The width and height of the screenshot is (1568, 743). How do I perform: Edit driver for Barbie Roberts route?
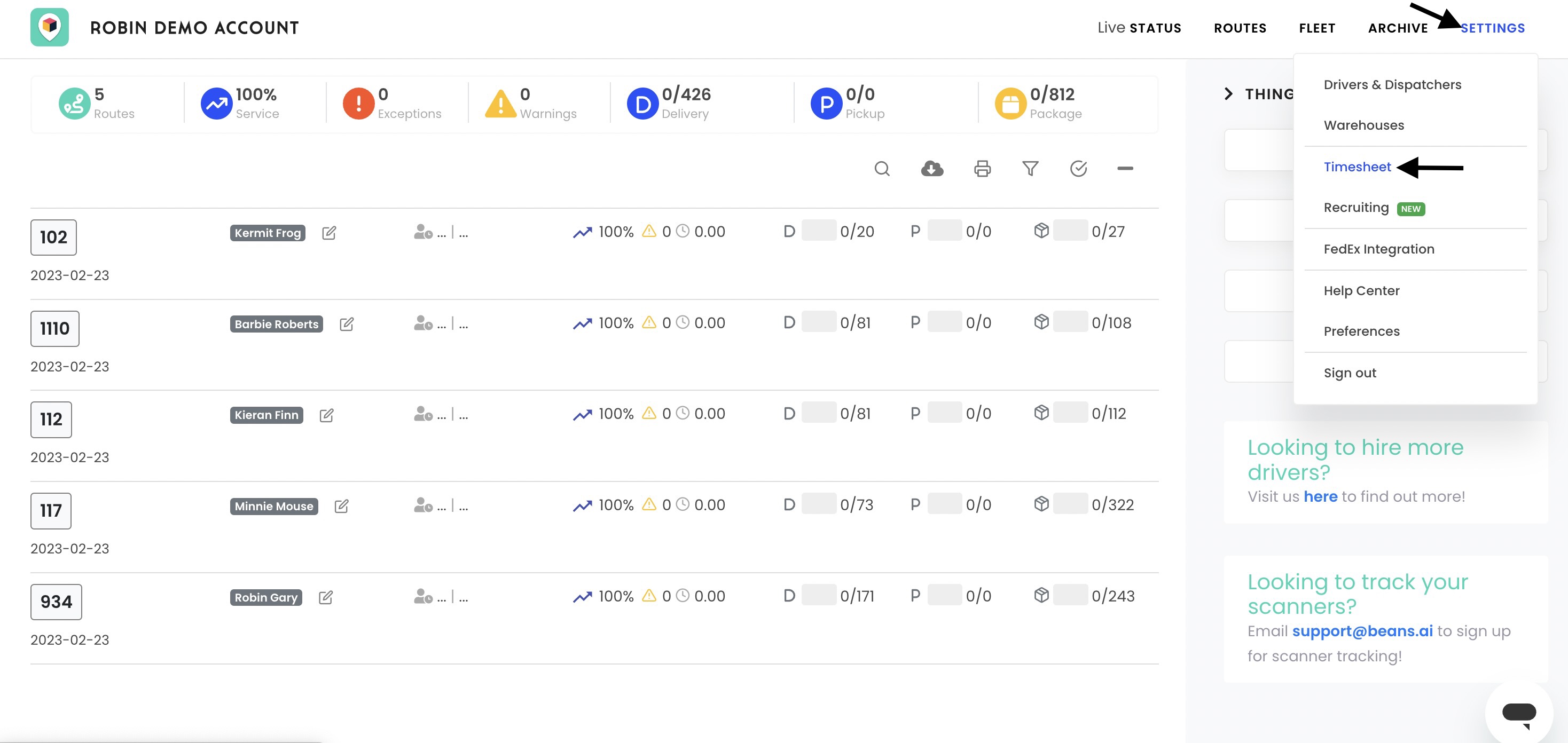point(347,324)
